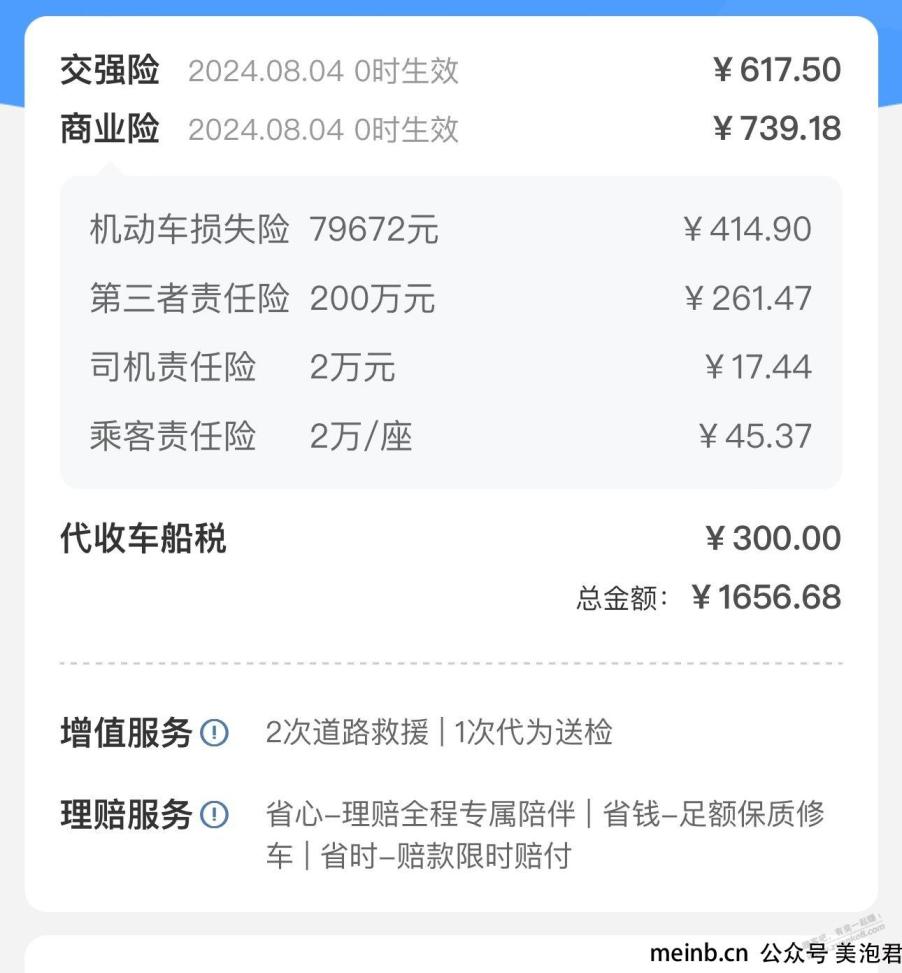902x973 pixels.
Task: Open the 省心–理赔全程专属陪伴 text
Action: click(x=421, y=814)
